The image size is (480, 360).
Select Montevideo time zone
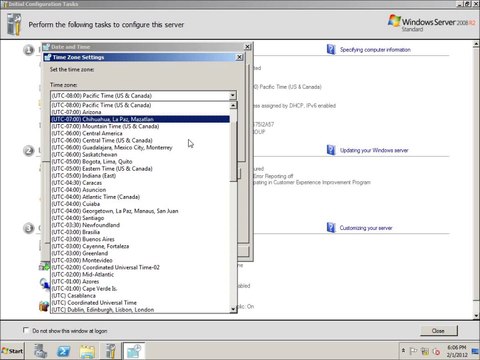pyautogui.click(x=140, y=260)
